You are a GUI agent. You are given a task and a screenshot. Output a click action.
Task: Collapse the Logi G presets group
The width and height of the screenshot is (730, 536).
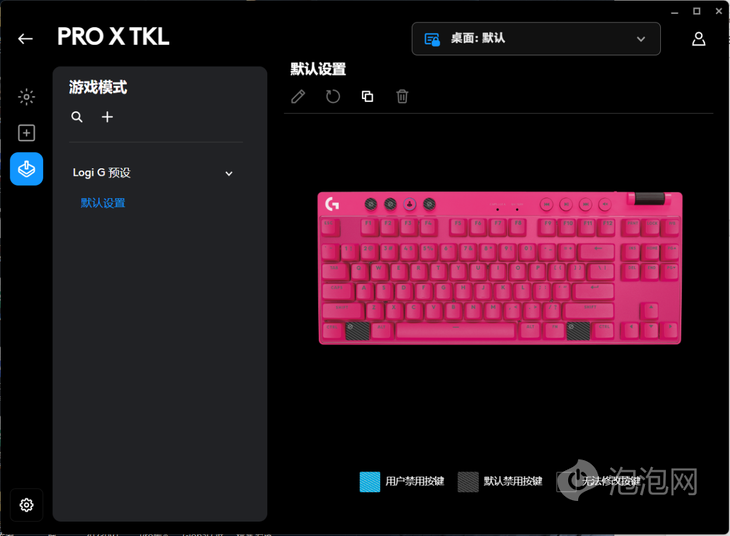[x=229, y=173]
